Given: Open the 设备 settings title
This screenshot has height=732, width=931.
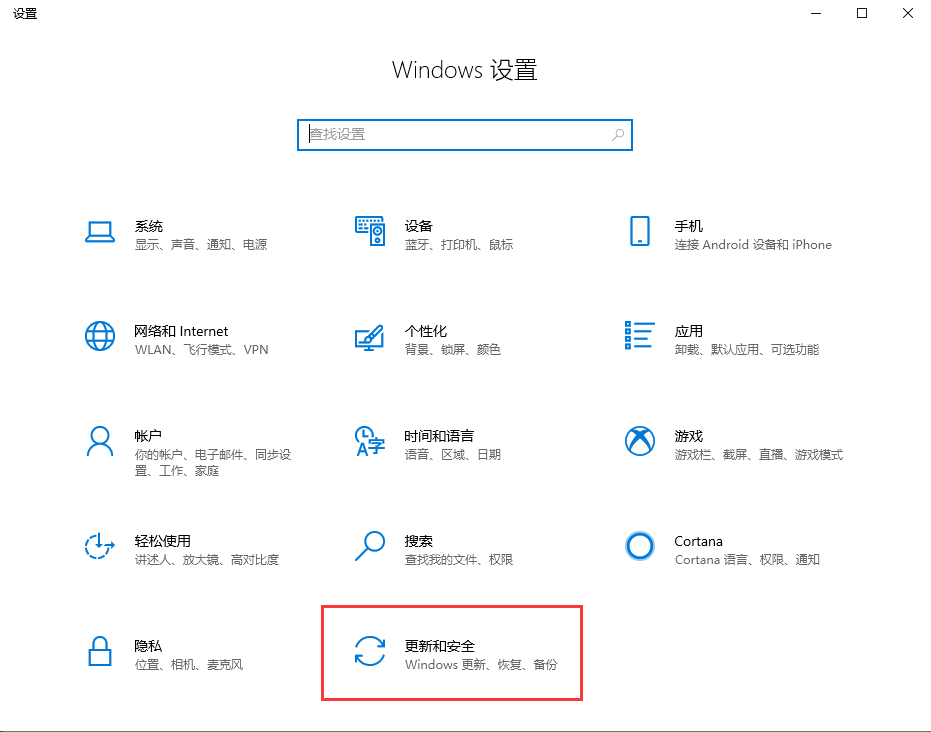Looking at the screenshot, I should (419, 226).
